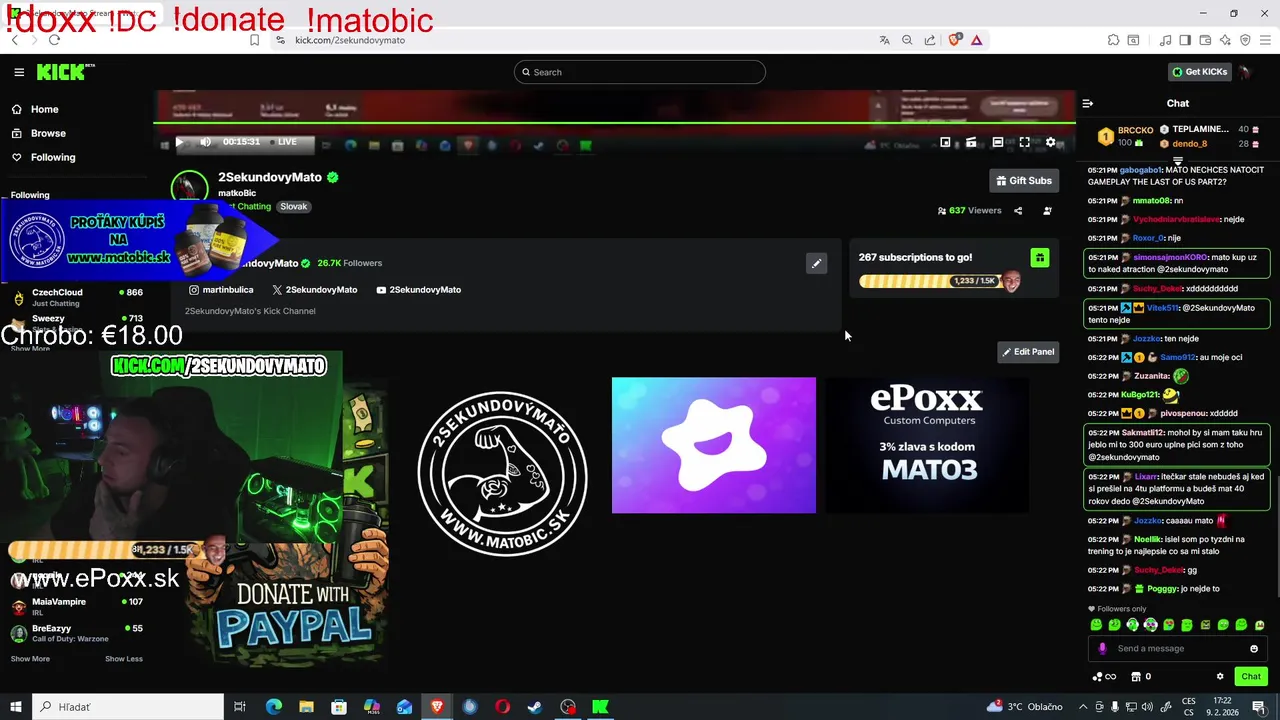Open the Kick hamburger sidebar menu
Viewport: 1280px width, 720px height.
(19, 72)
